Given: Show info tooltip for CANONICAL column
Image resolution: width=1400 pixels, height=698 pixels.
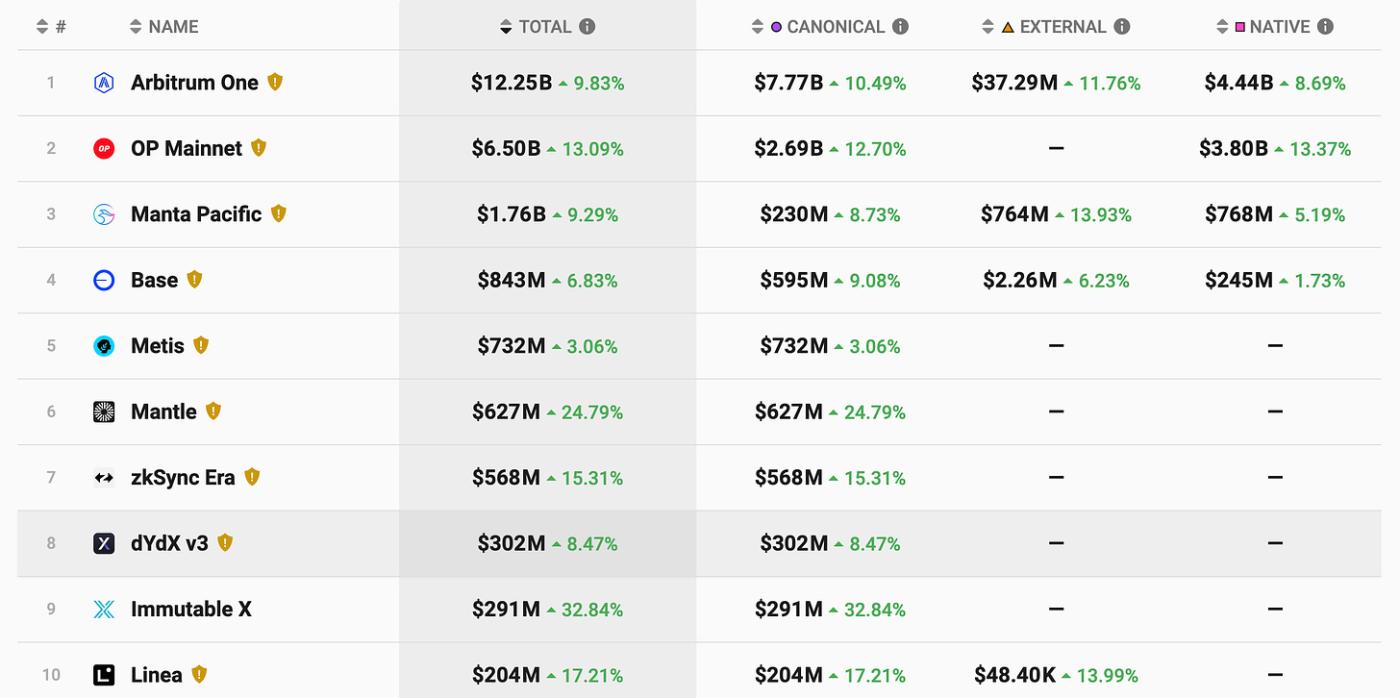Looking at the screenshot, I should [x=900, y=27].
